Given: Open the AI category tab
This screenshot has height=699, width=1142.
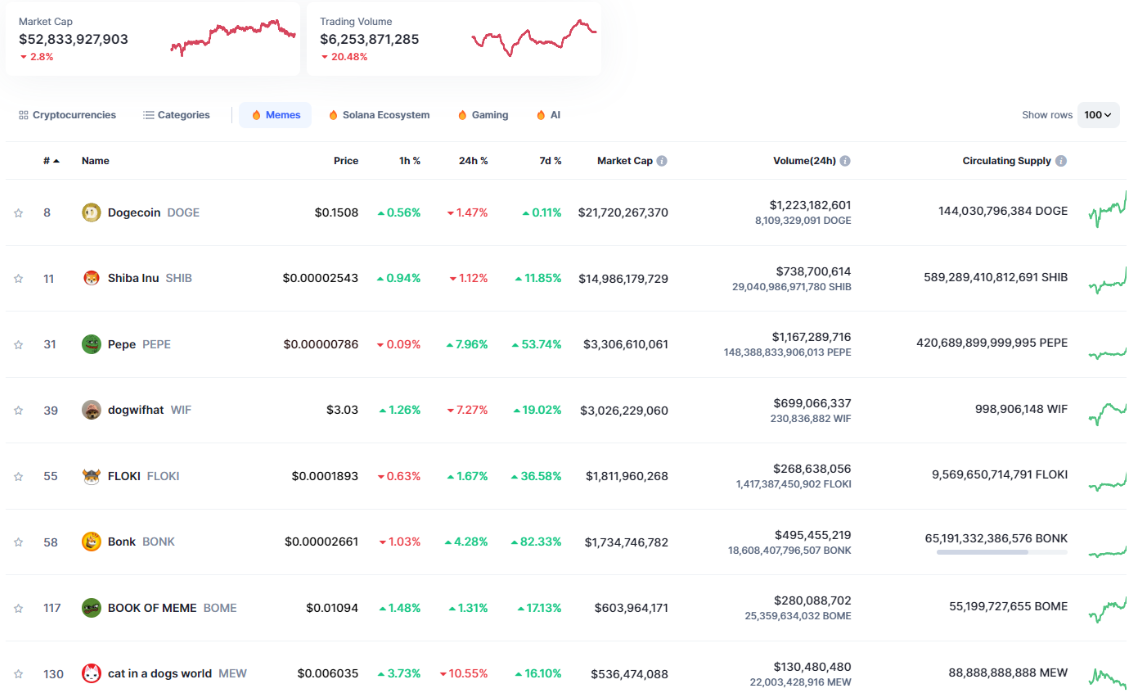Looking at the screenshot, I should (x=548, y=115).
